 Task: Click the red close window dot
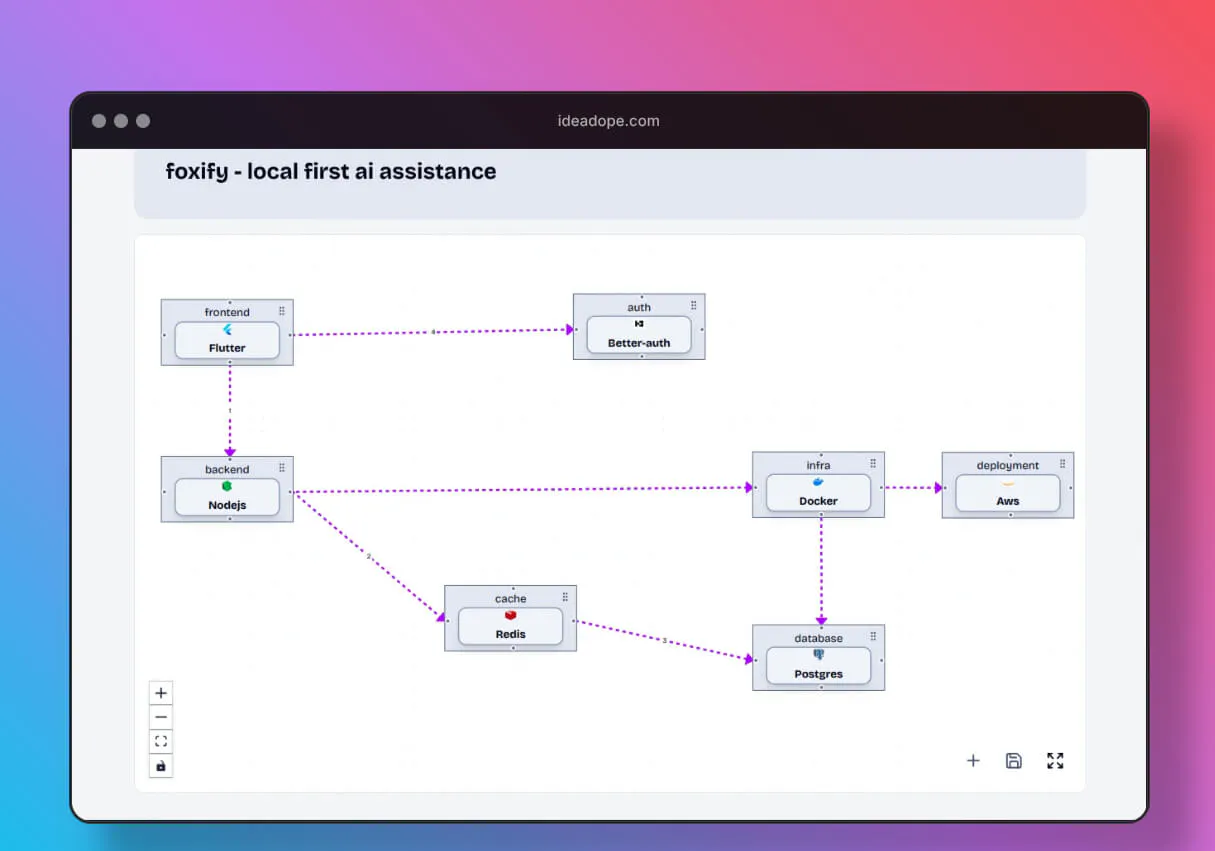[99, 121]
